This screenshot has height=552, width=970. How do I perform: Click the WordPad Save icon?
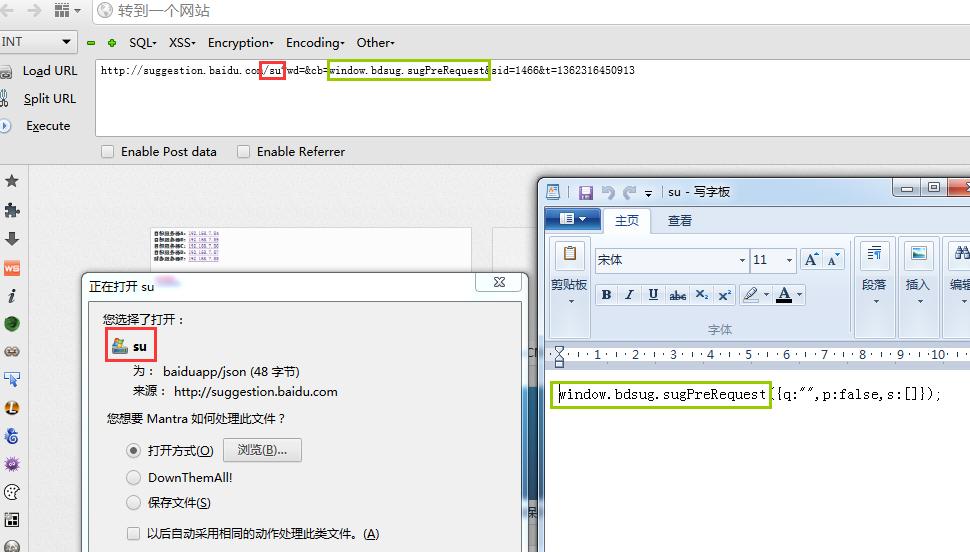(x=586, y=192)
